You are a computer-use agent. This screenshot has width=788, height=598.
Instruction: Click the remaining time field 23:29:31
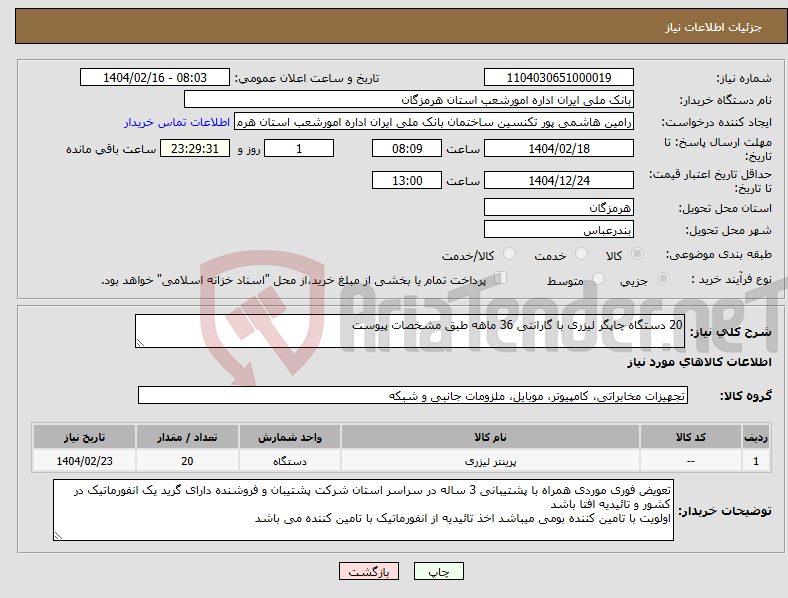195,149
